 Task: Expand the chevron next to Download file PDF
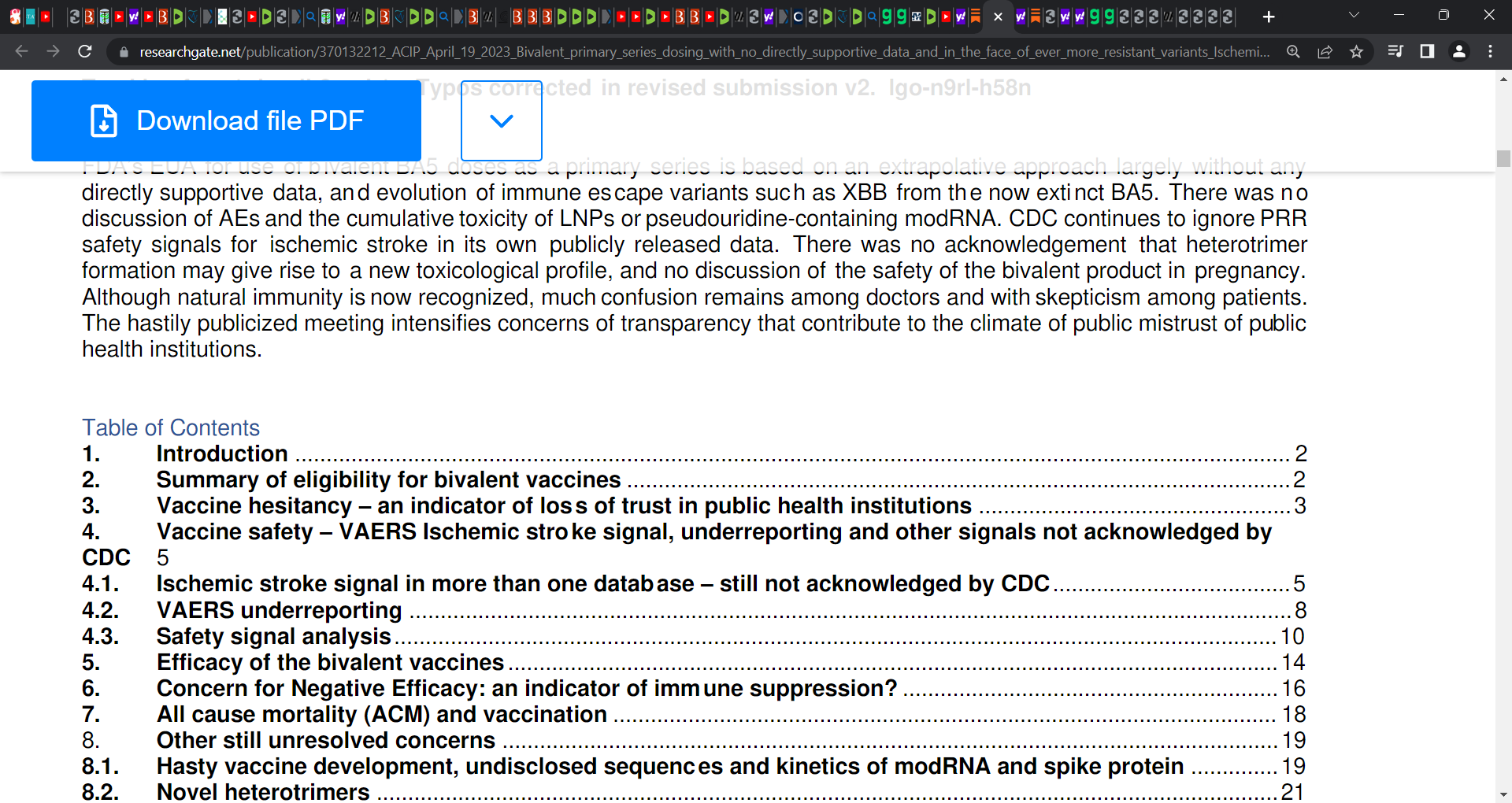(501, 120)
